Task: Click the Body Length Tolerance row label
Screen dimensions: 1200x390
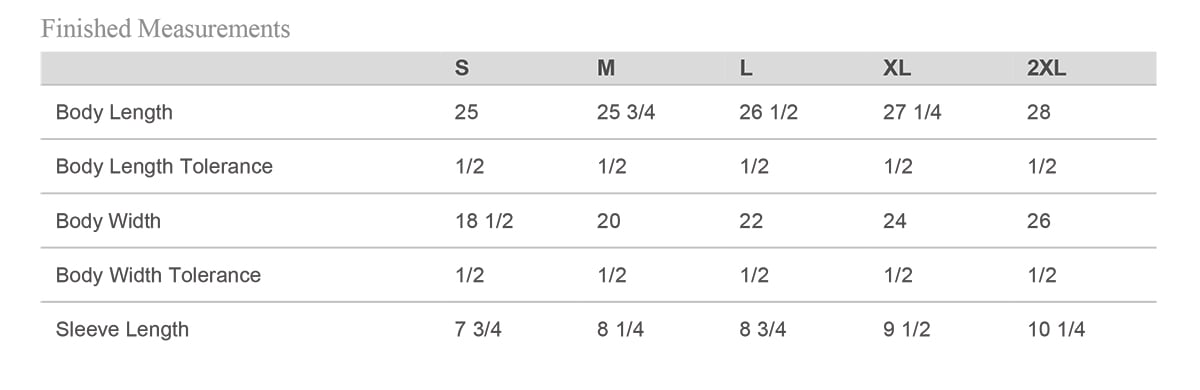Action: 164,167
